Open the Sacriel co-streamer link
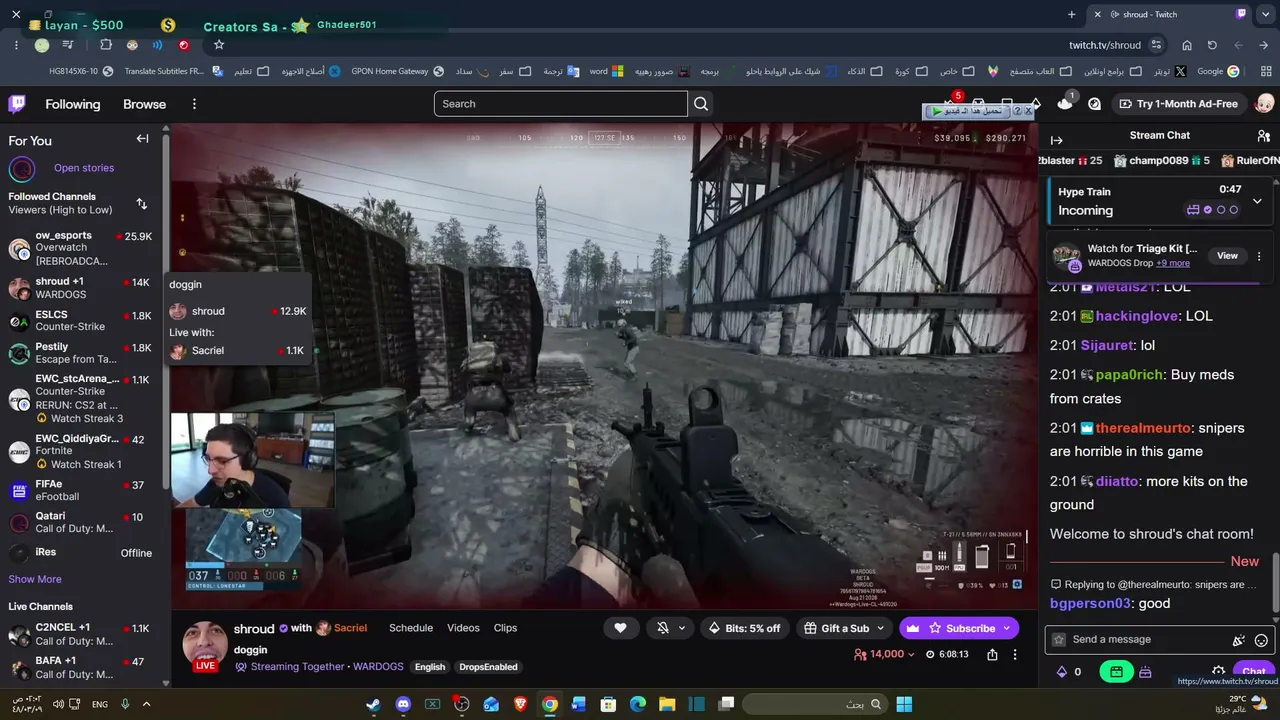The height and width of the screenshot is (720, 1280). [350, 628]
